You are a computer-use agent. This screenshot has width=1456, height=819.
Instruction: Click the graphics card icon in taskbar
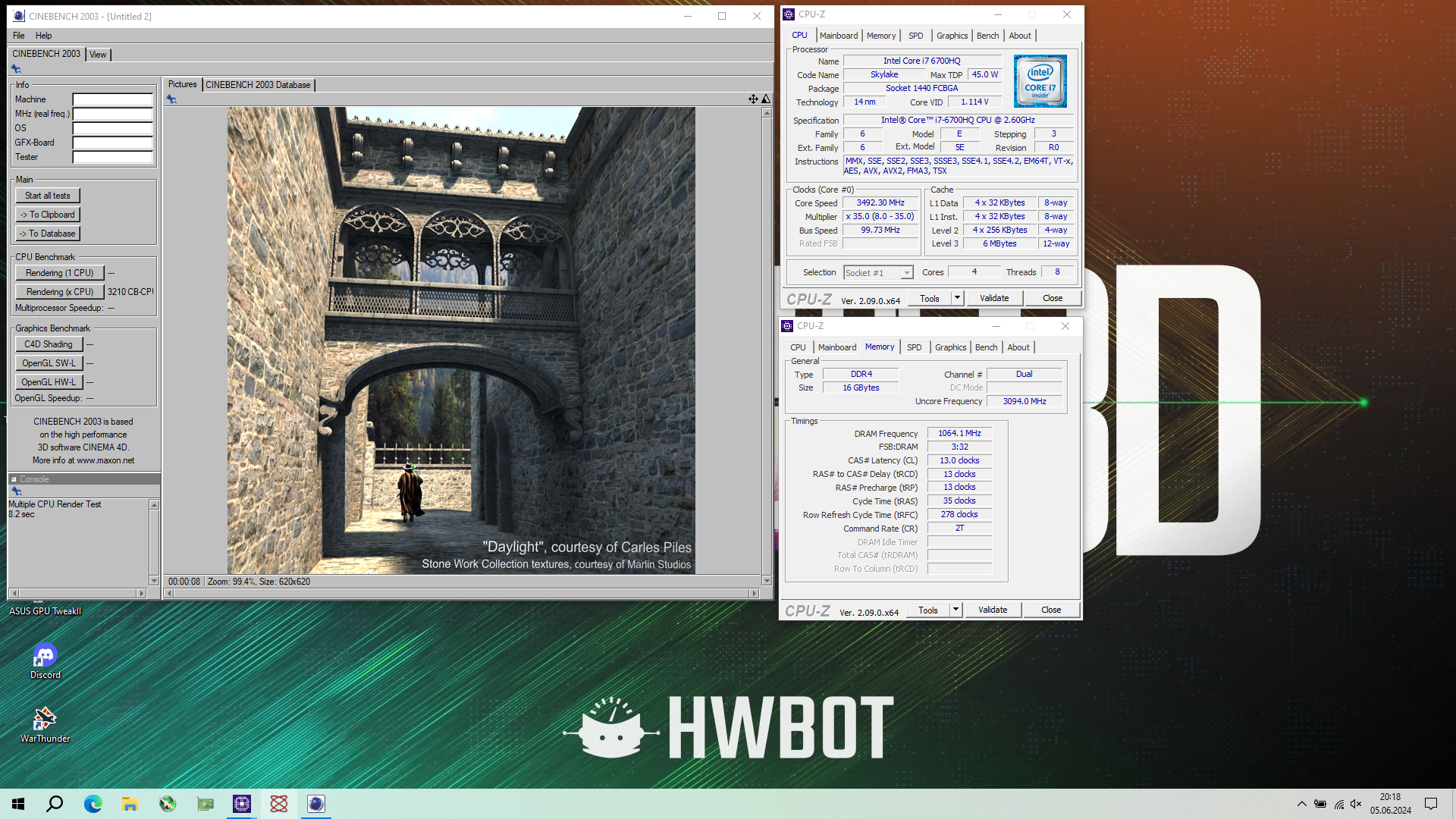pyautogui.click(x=205, y=804)
